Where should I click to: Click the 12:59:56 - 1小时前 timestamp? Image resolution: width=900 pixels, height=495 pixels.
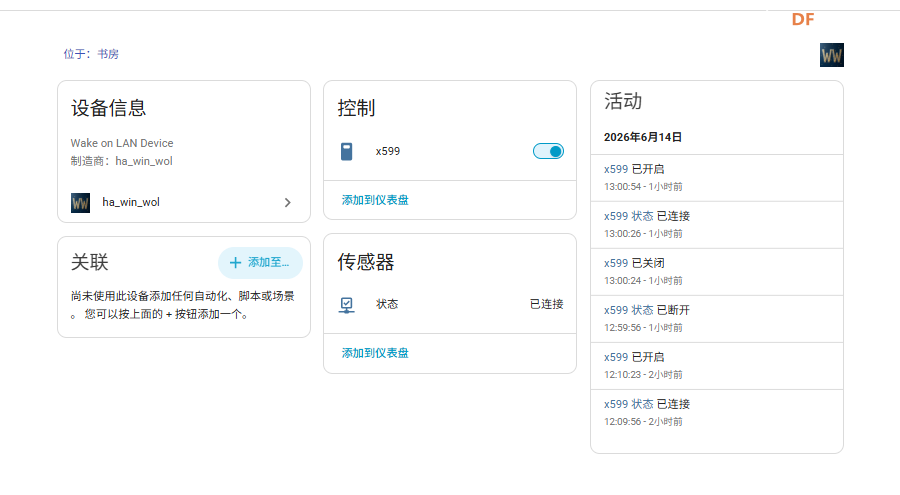[x=643, y=328]
